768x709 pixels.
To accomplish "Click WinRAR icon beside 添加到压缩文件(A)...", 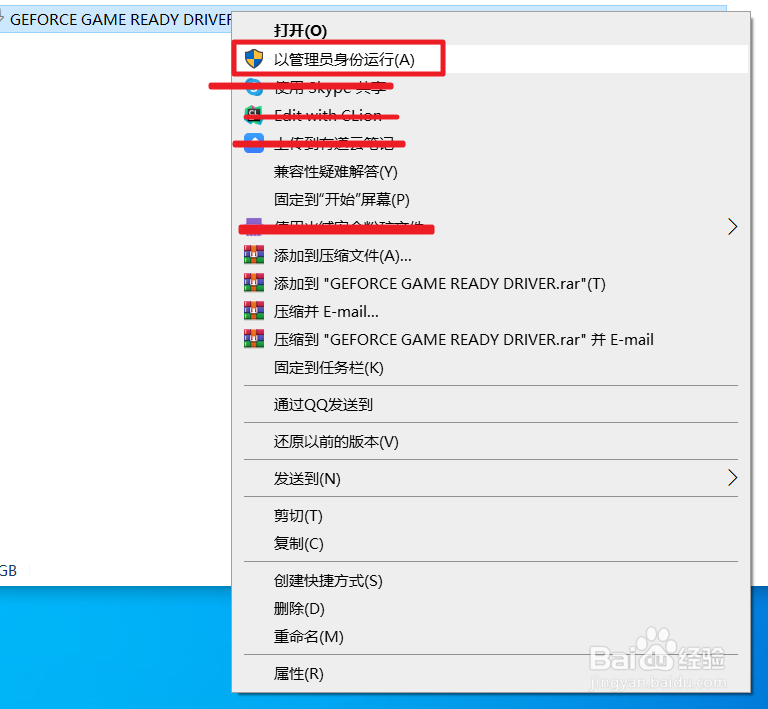I will pyautogui.click(x=254, y=255).
